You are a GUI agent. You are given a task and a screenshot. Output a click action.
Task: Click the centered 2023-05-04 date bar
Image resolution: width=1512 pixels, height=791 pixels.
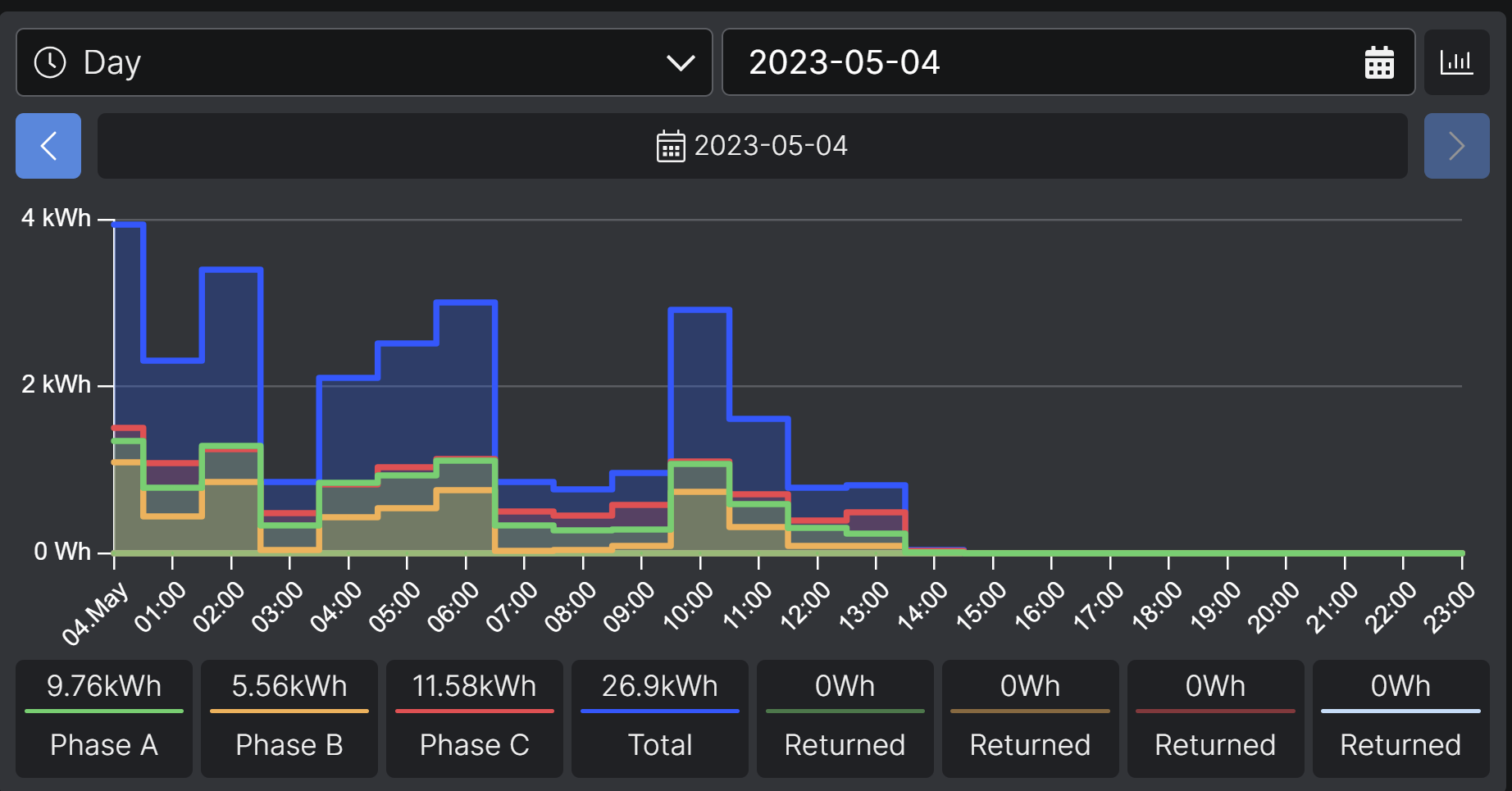752,146
